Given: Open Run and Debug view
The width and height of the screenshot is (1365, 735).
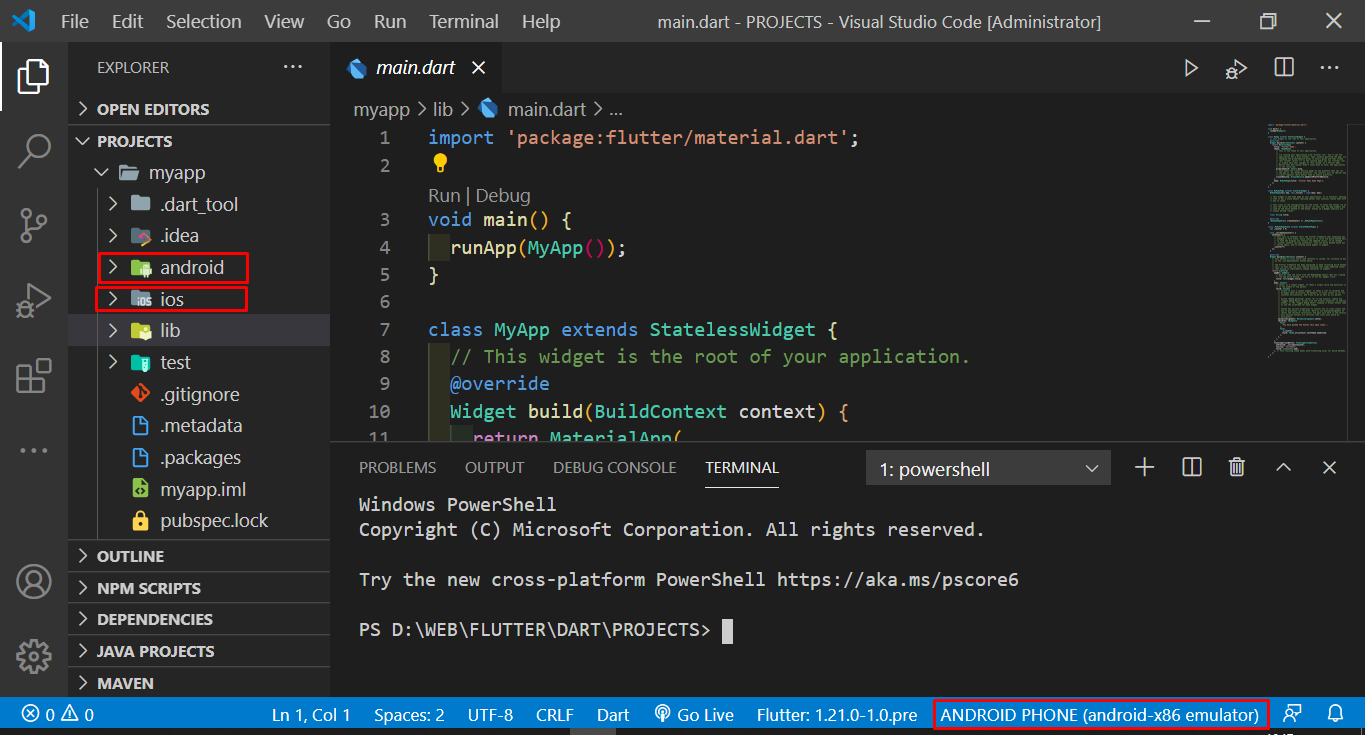Looking at the screenshot, I should point(34,301).
